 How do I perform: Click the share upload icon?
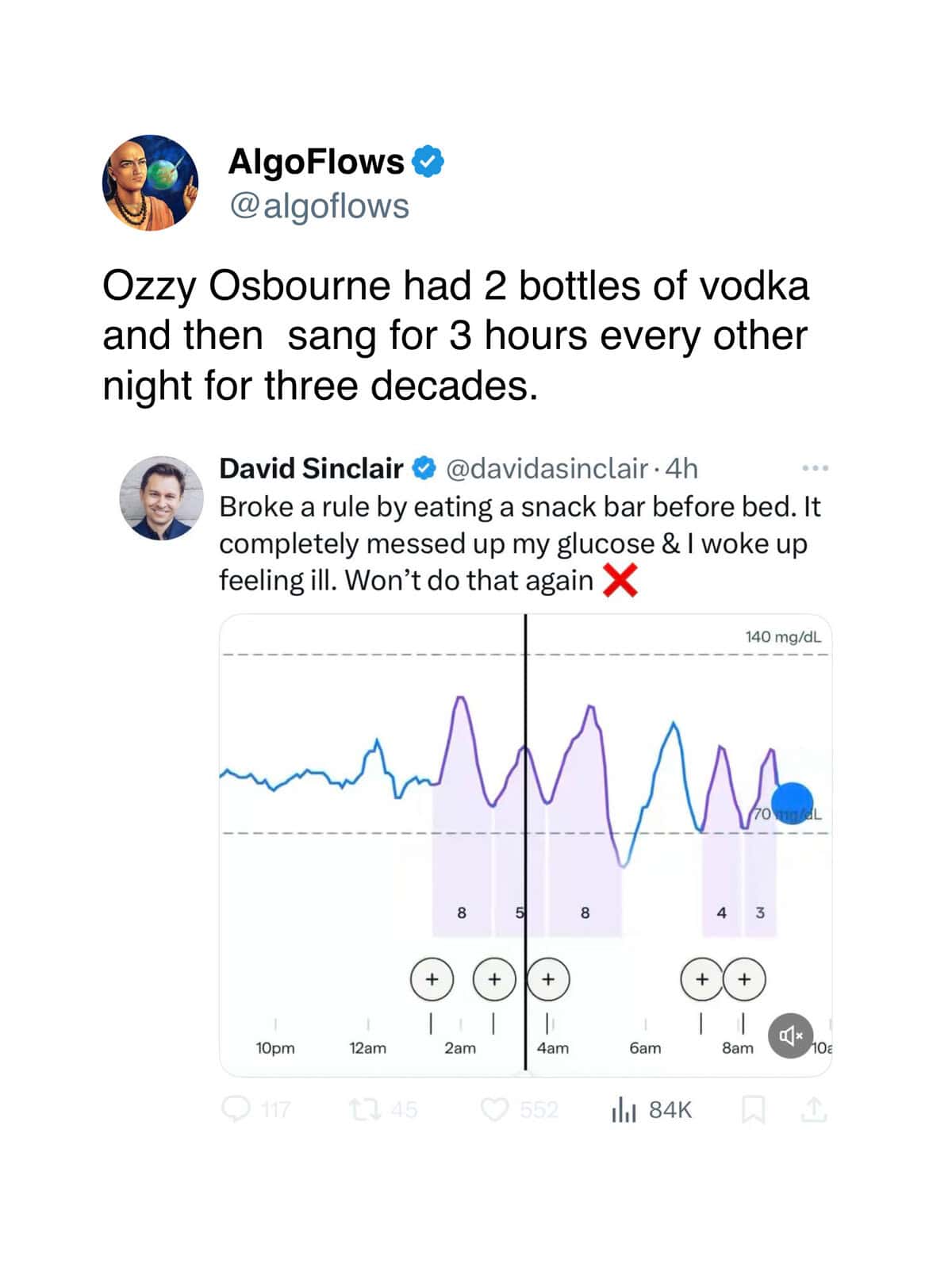pyautogui.click(x=814, y=1109)
